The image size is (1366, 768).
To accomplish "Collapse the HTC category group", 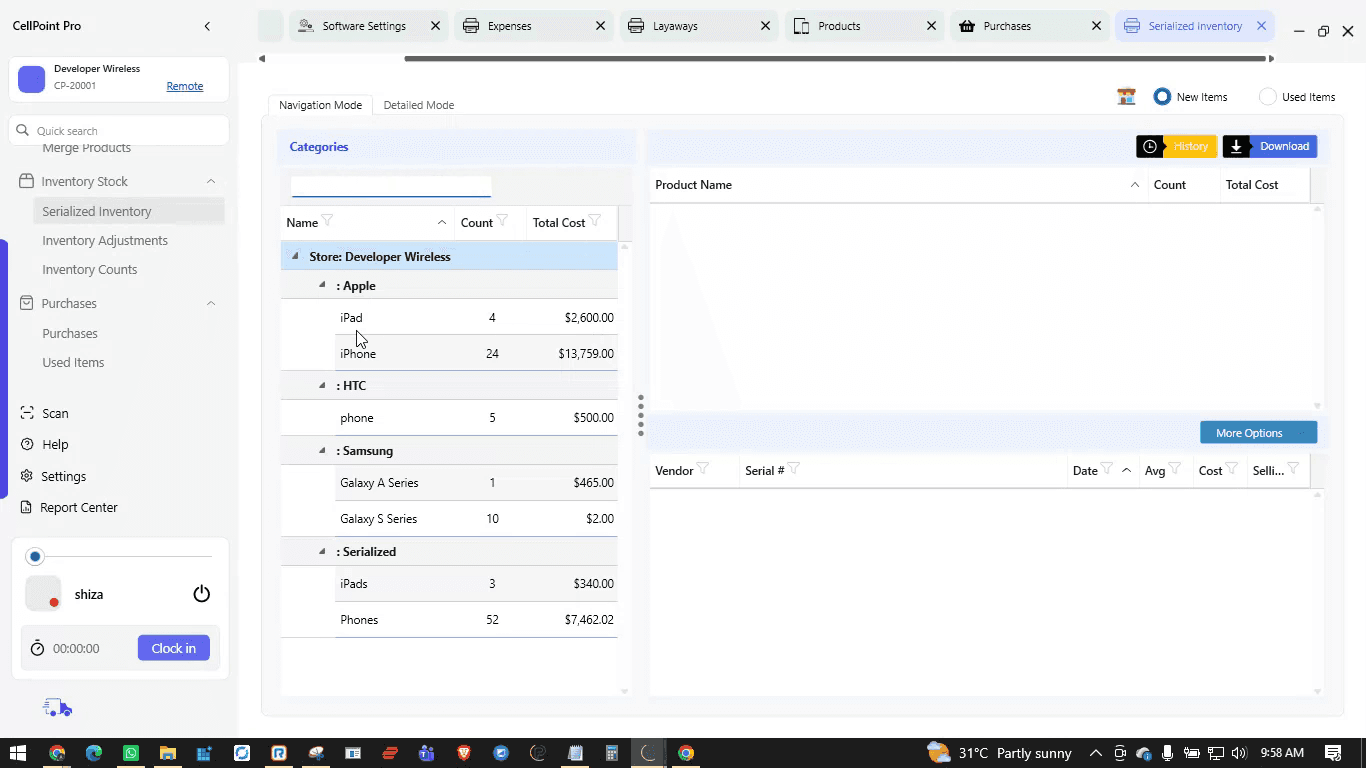I will pyautogui.click(x=322, y=385).
